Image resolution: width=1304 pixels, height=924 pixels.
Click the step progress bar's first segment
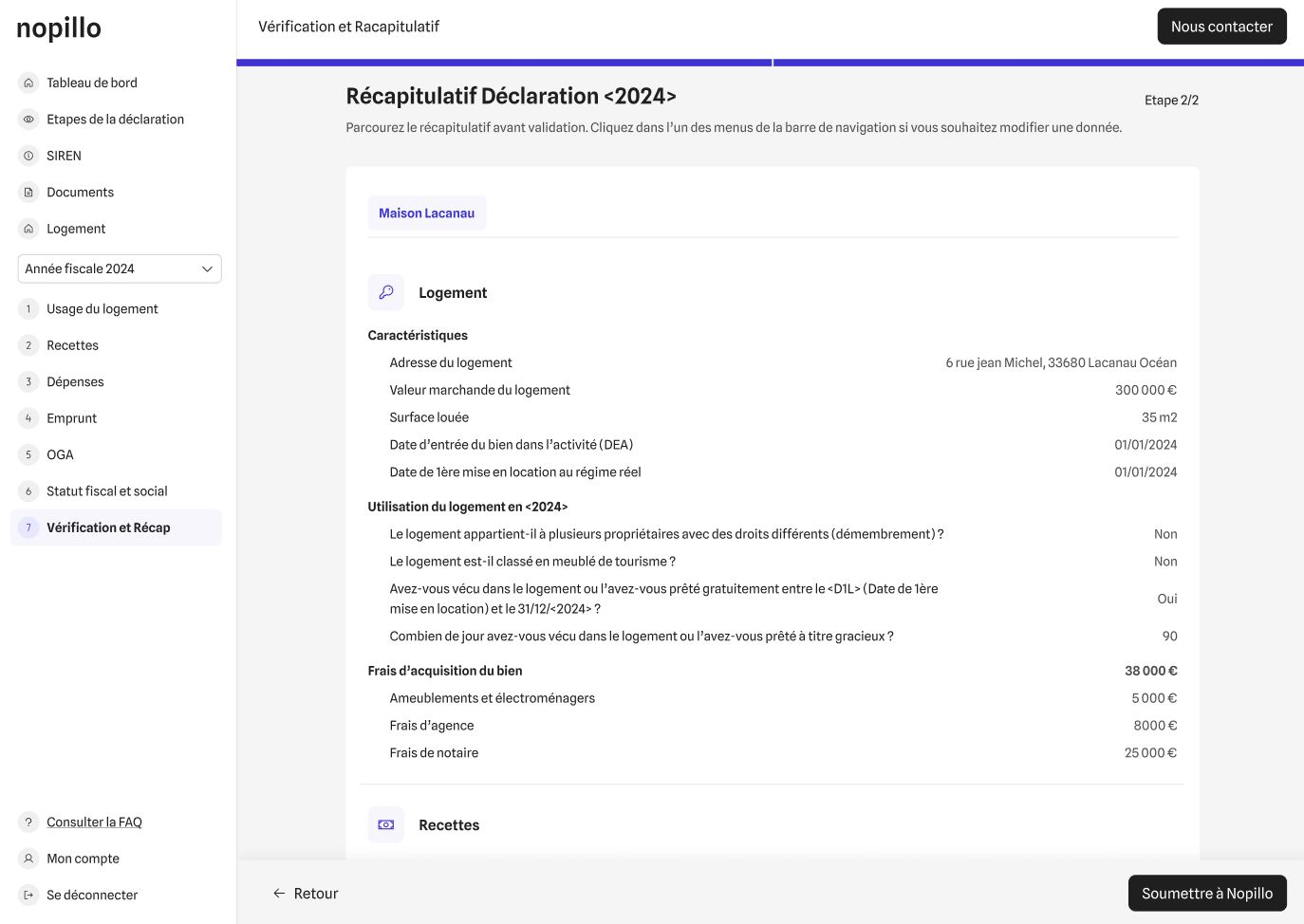[504, 63]
